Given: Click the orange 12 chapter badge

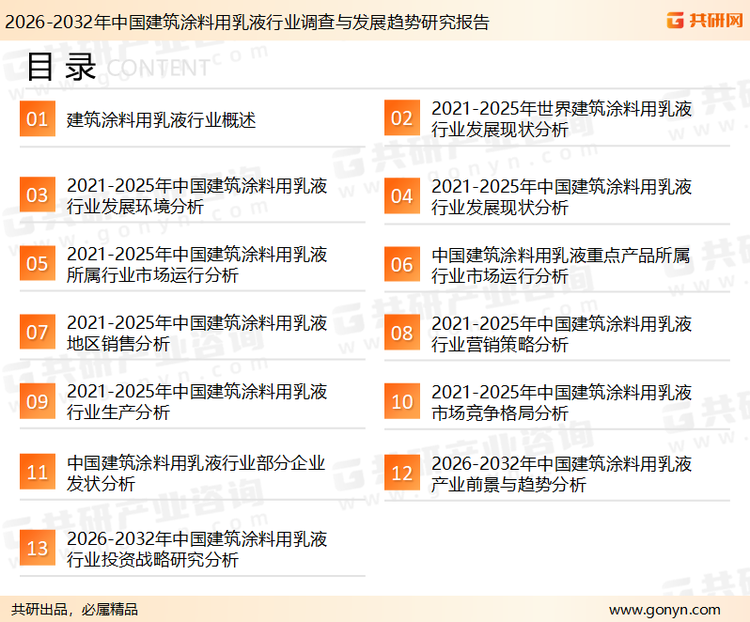Looking at the screenshot, I should click(402, 473).
